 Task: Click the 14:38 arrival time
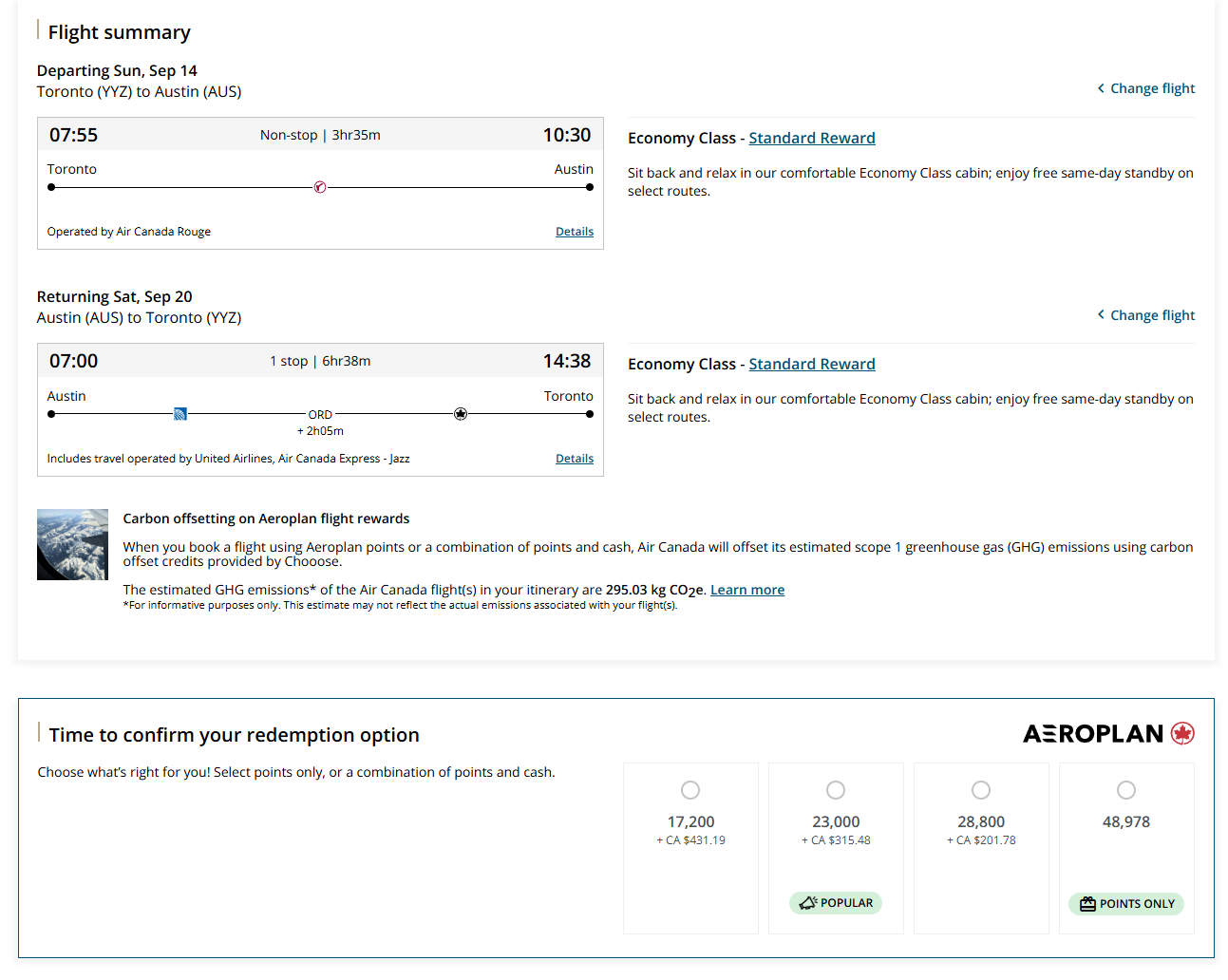point(567,361)
